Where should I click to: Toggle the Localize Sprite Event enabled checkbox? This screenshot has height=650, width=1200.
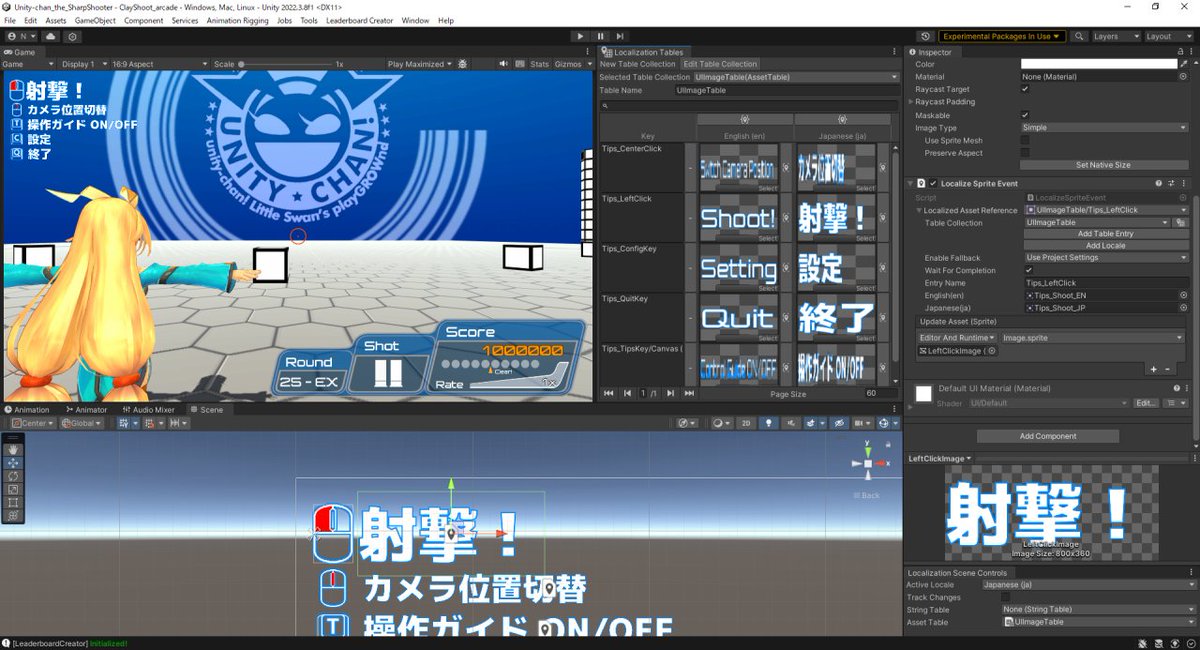coord(934,184)
